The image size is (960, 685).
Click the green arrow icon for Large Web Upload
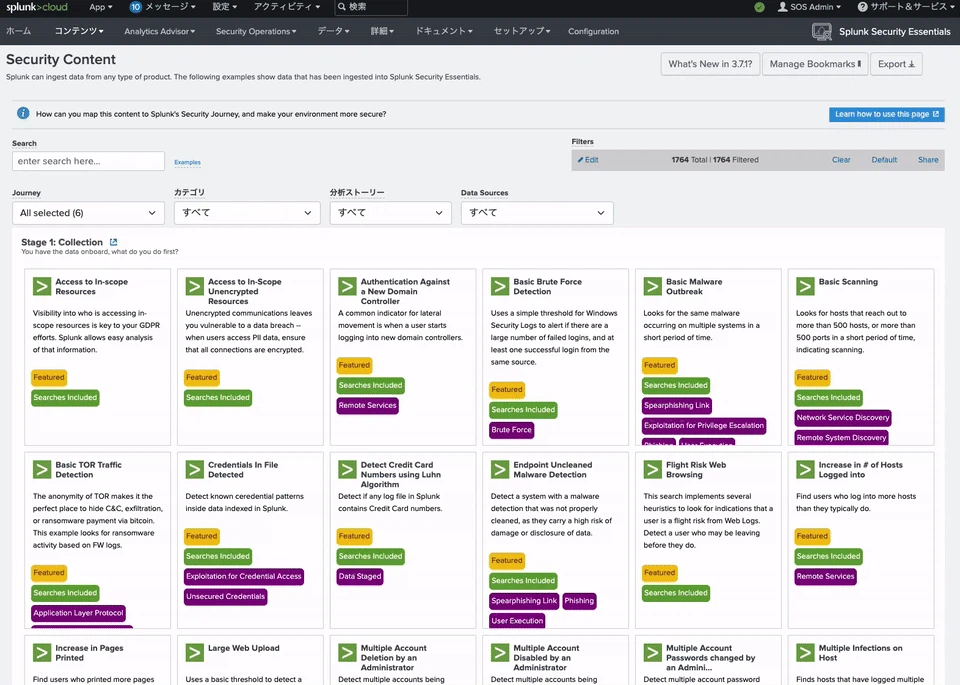point(194,653)
